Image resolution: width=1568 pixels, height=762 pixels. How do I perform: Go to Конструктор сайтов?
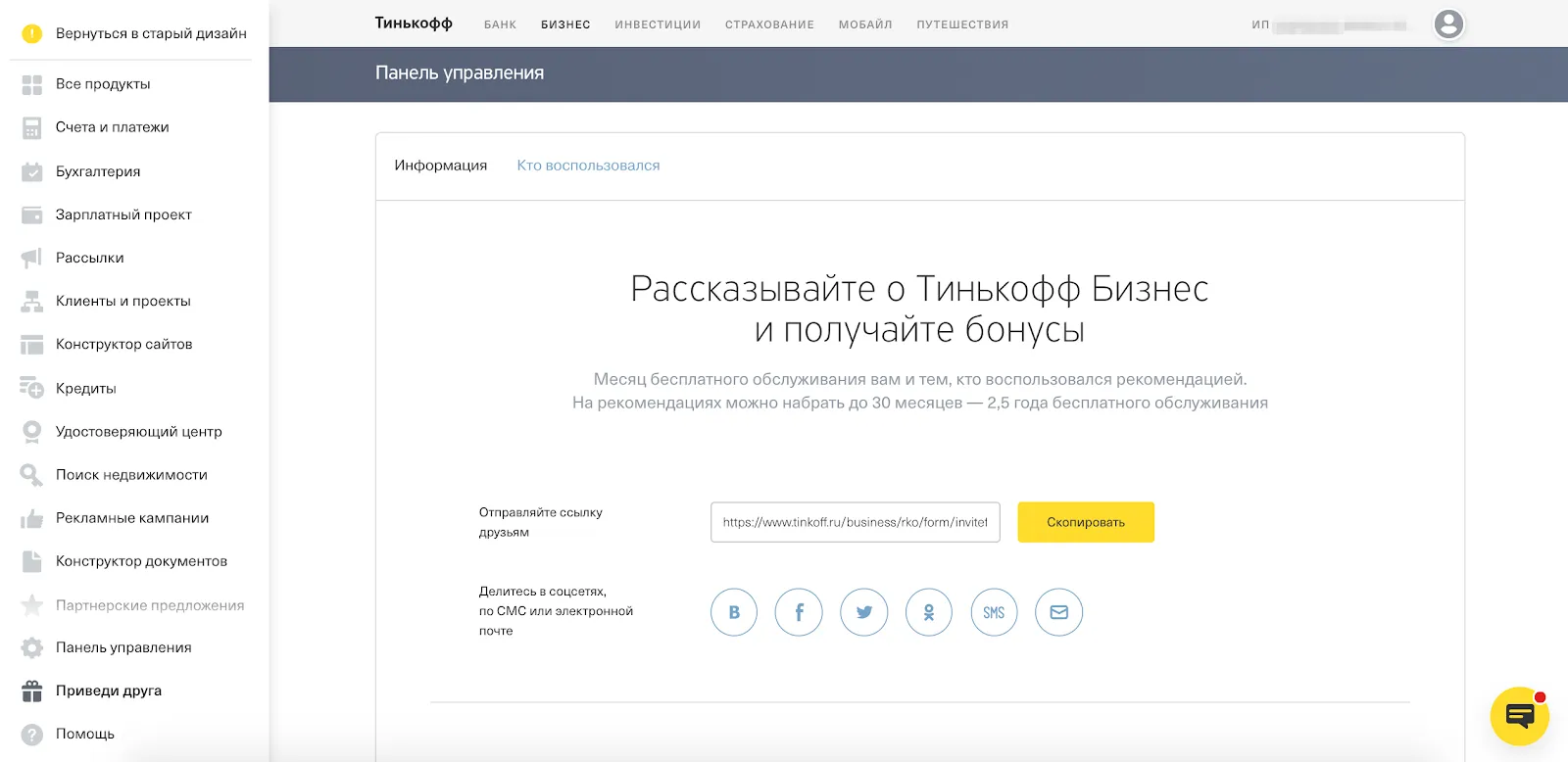coord(123,344)
